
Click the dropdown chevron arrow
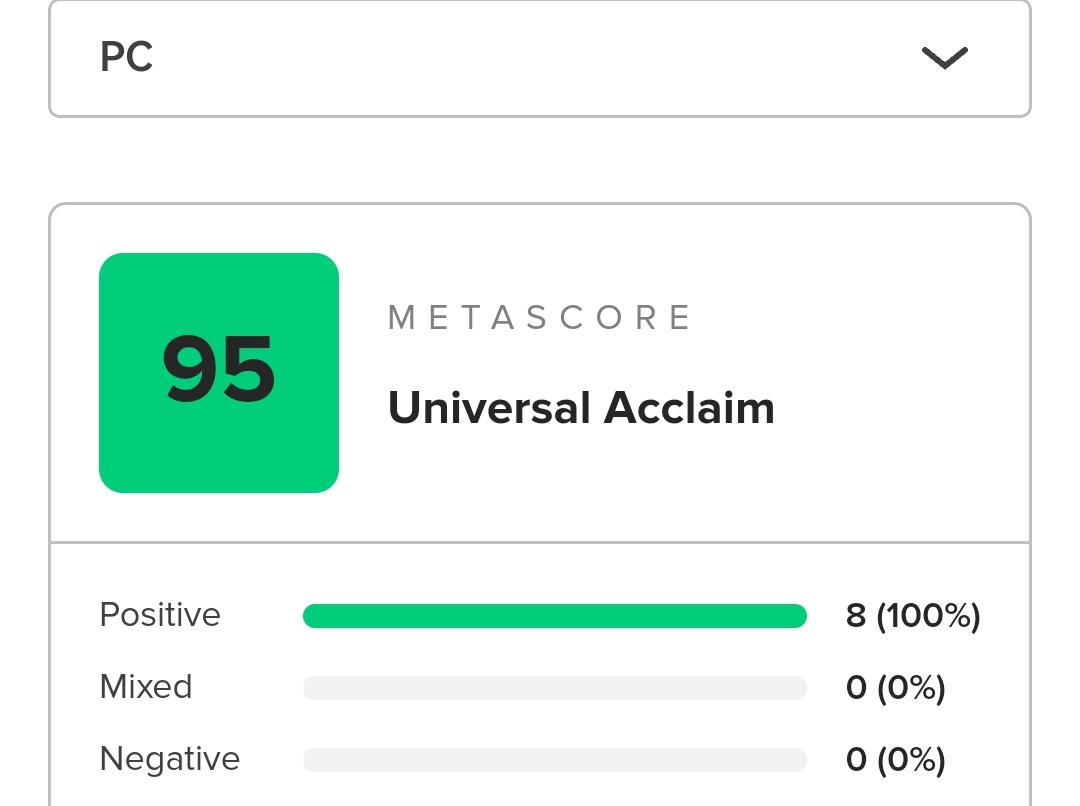coord(944,58)
